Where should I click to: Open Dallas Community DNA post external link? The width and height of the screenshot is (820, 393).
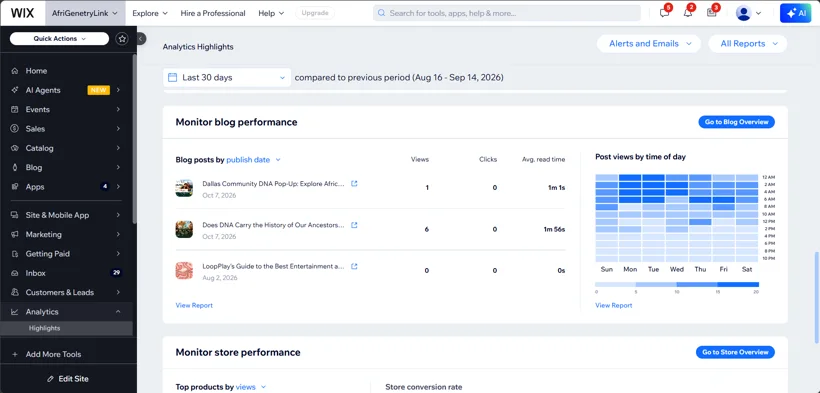pos(354,184)
